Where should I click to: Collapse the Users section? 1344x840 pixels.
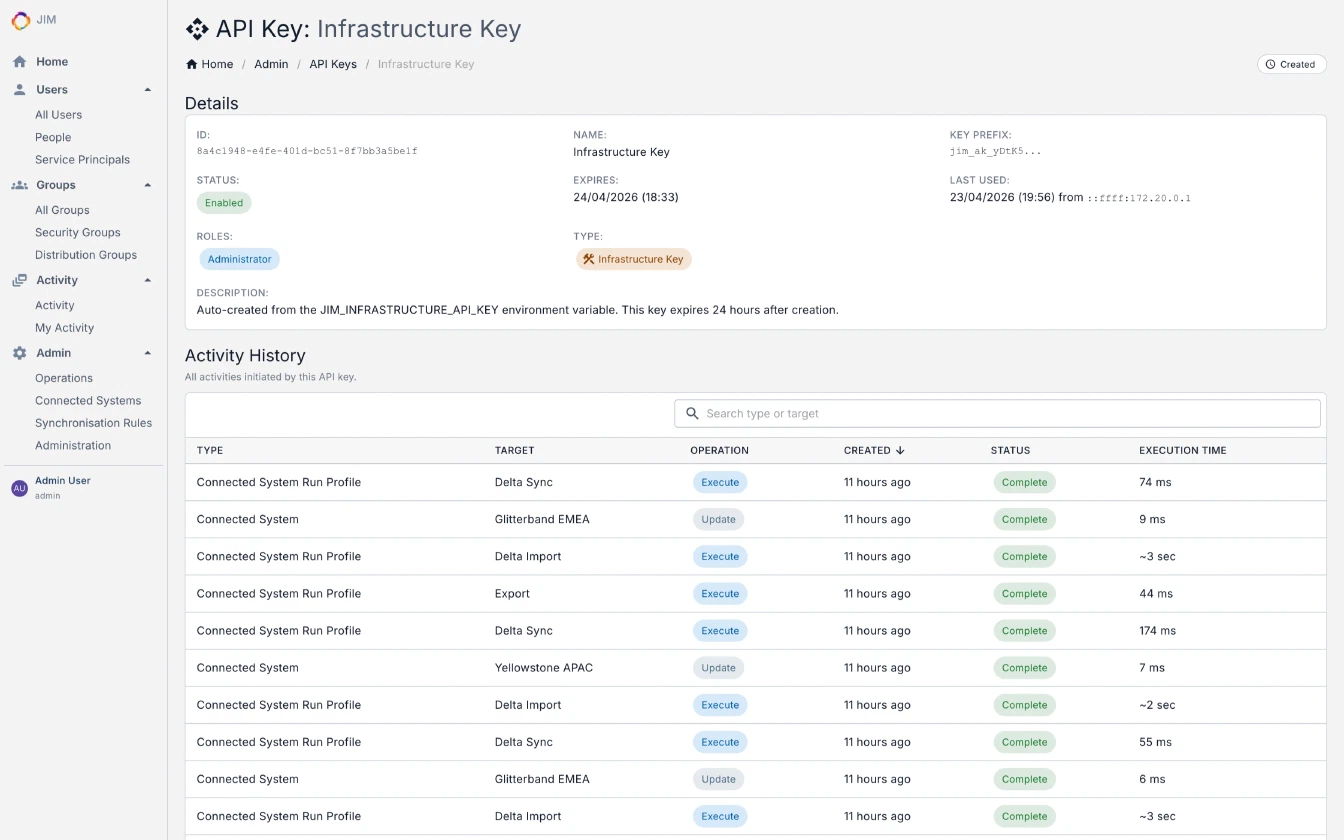148,89
